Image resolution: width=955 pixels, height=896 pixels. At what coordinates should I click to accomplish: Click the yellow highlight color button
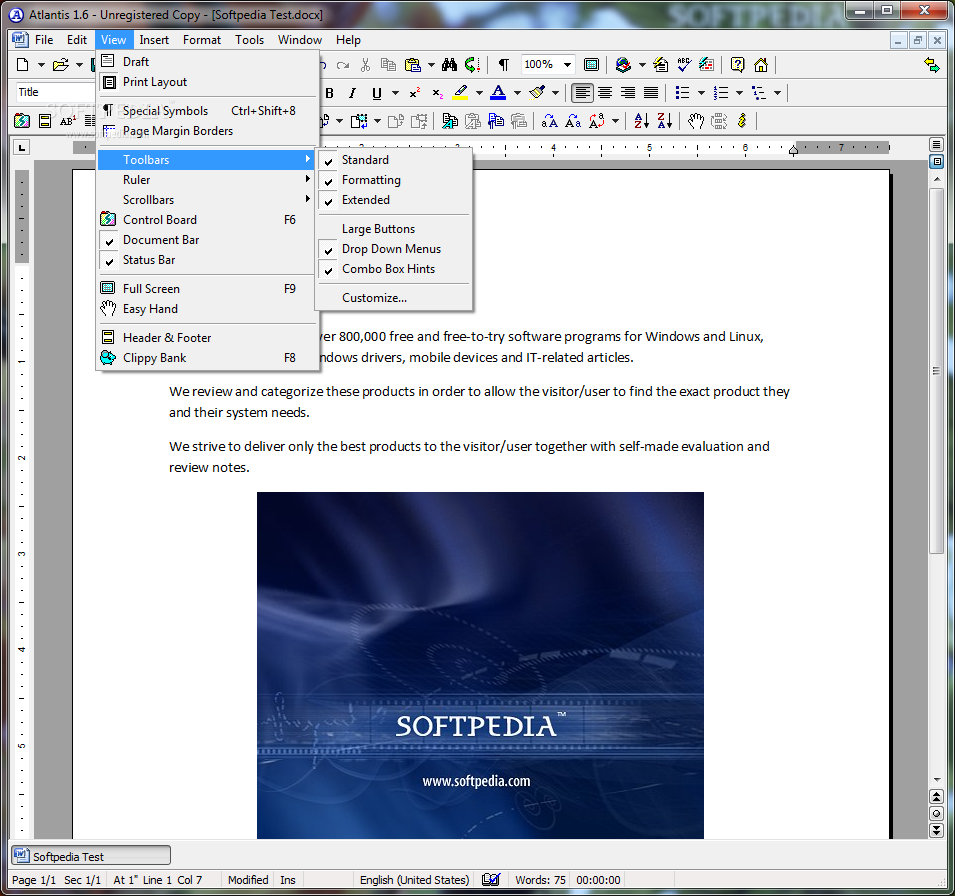pos(461,93)
